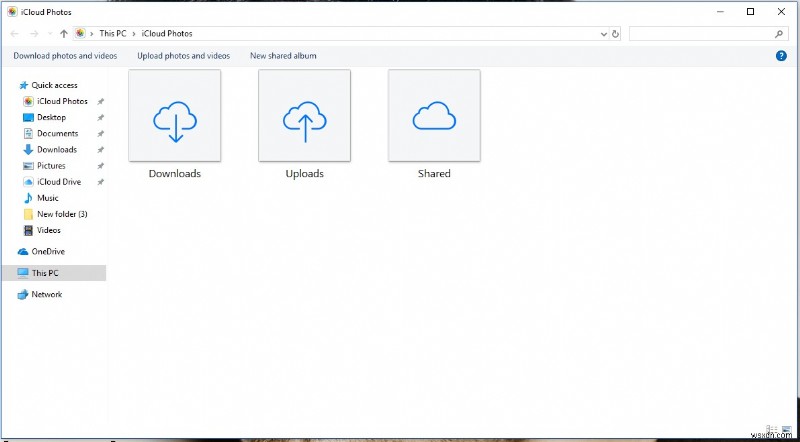Select the Shared folder label text

[x=434, y=174]
